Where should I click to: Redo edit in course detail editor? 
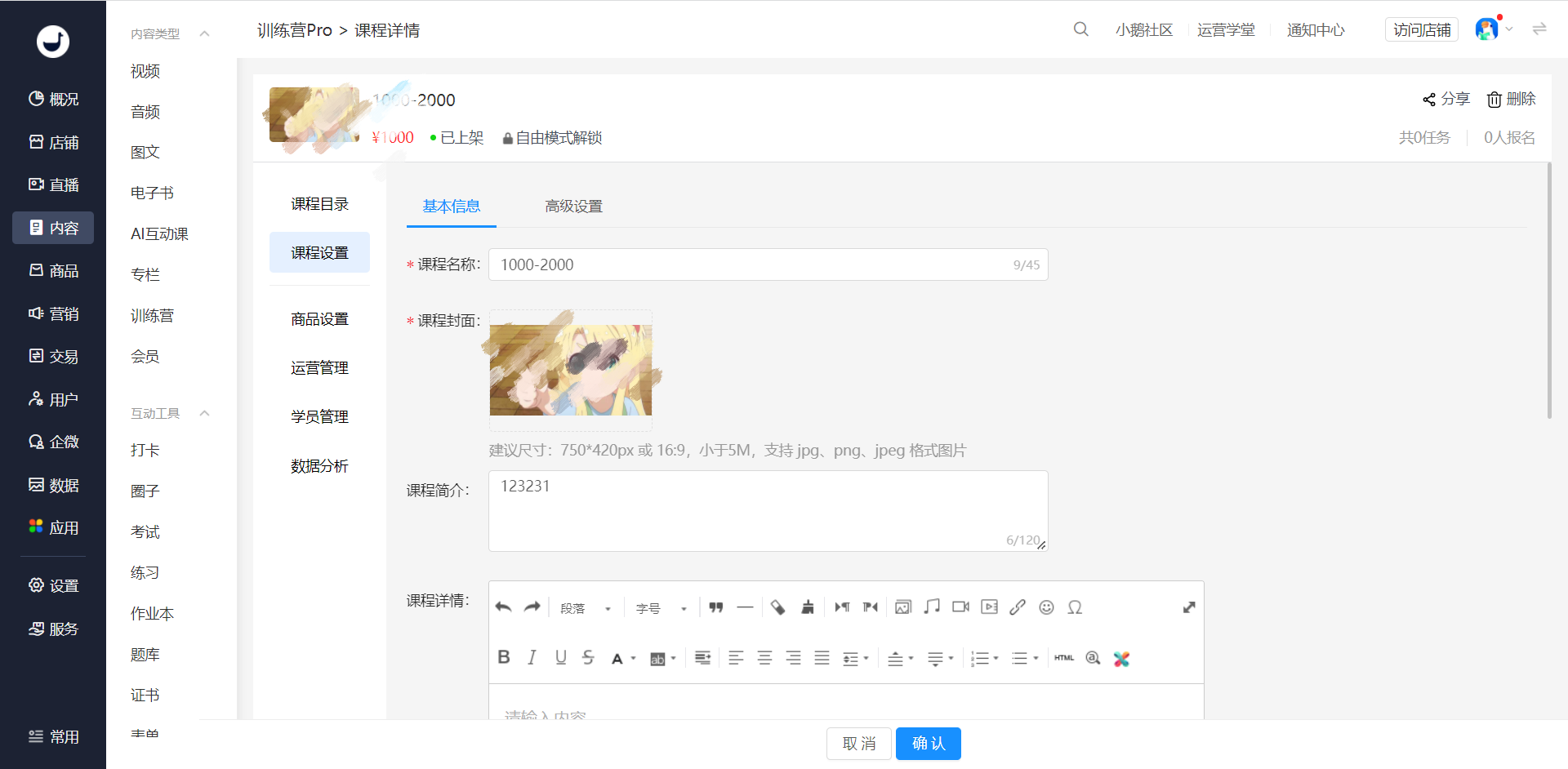[532, 607]
